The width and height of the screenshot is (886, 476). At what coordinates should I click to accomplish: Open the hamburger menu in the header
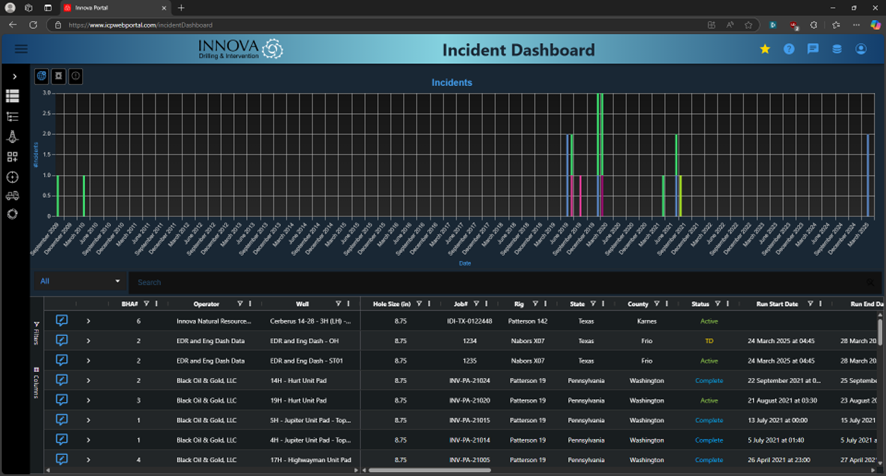[21, 49]
